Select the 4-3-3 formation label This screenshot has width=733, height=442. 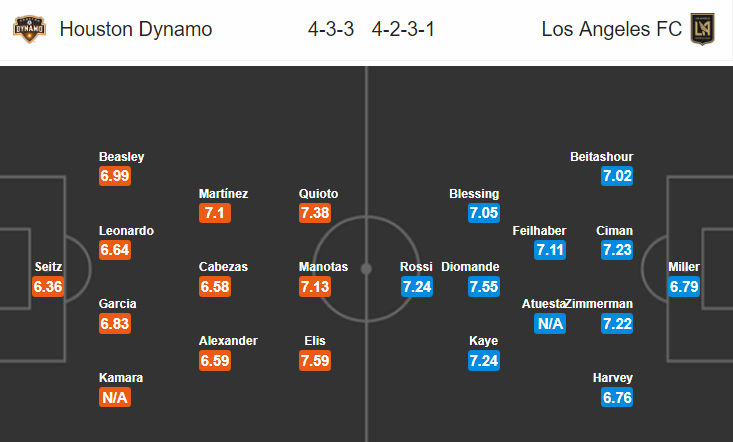click(x=331, y=29)
